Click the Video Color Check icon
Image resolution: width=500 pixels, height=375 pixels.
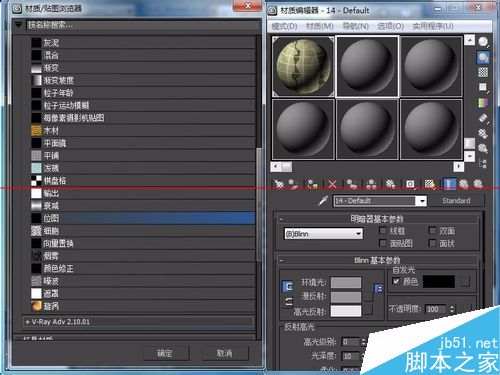(483, 102)
